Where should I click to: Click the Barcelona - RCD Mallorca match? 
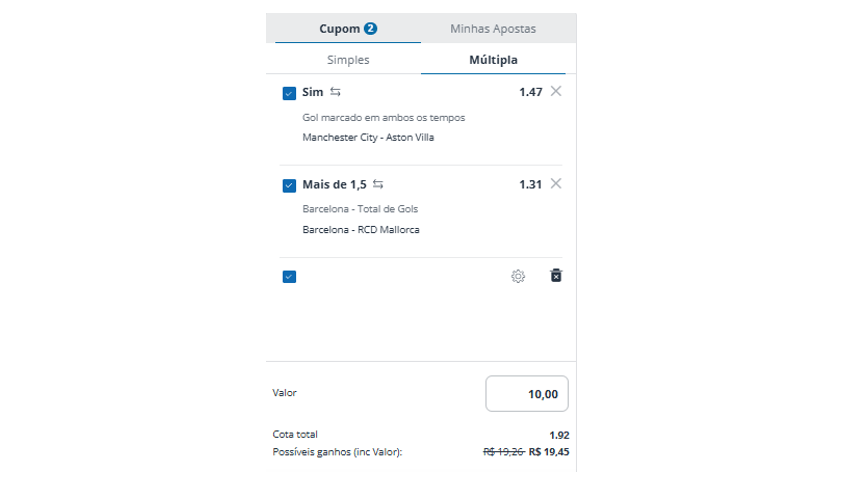click(361, 230)
